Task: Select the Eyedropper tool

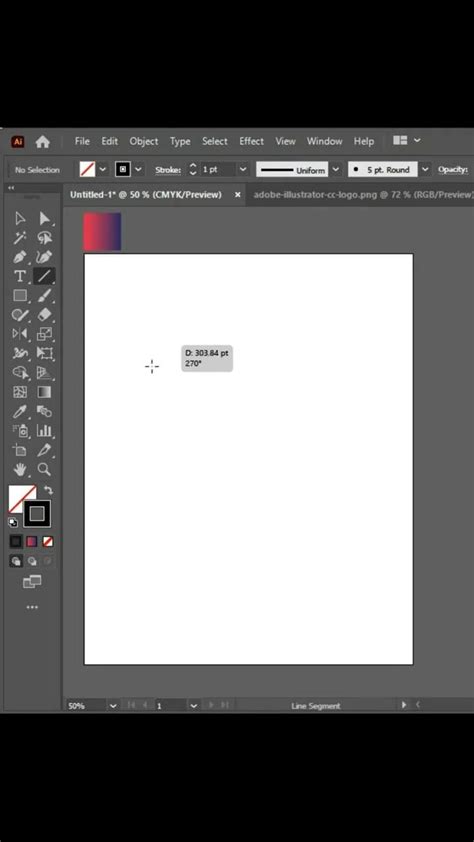Action: pos(20,411)
